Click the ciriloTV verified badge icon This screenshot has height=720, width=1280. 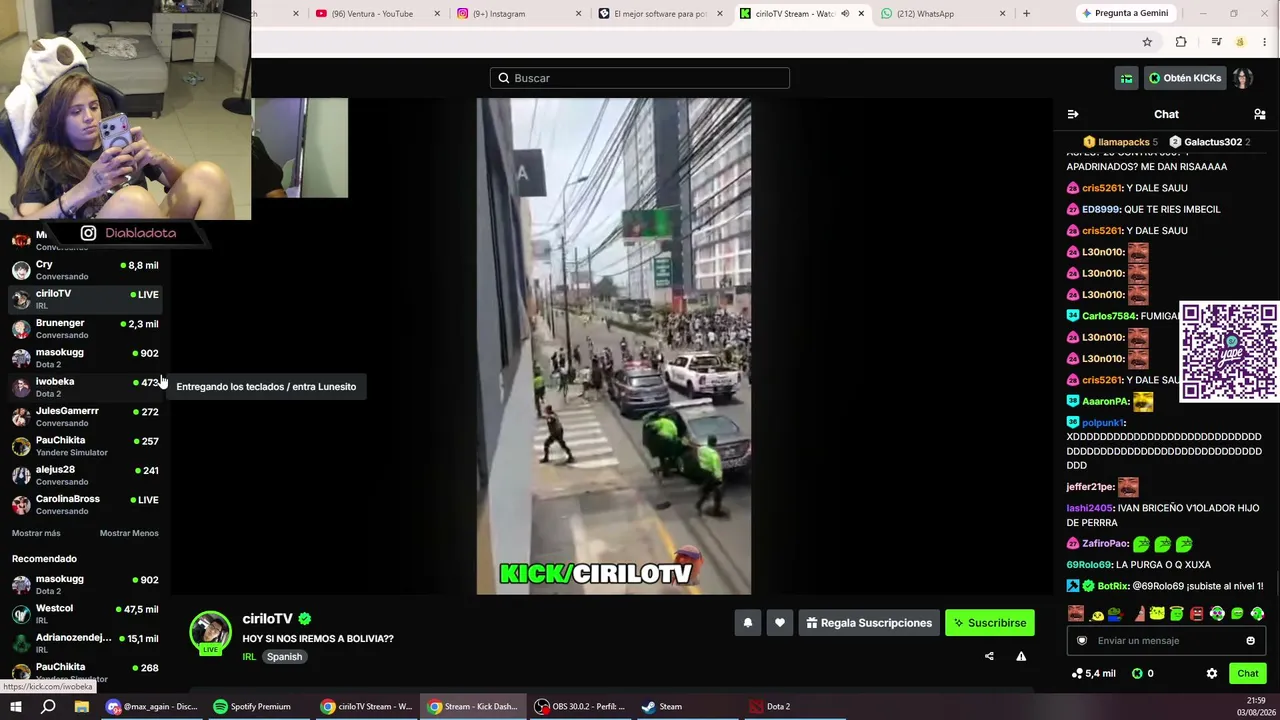[305, 619]
